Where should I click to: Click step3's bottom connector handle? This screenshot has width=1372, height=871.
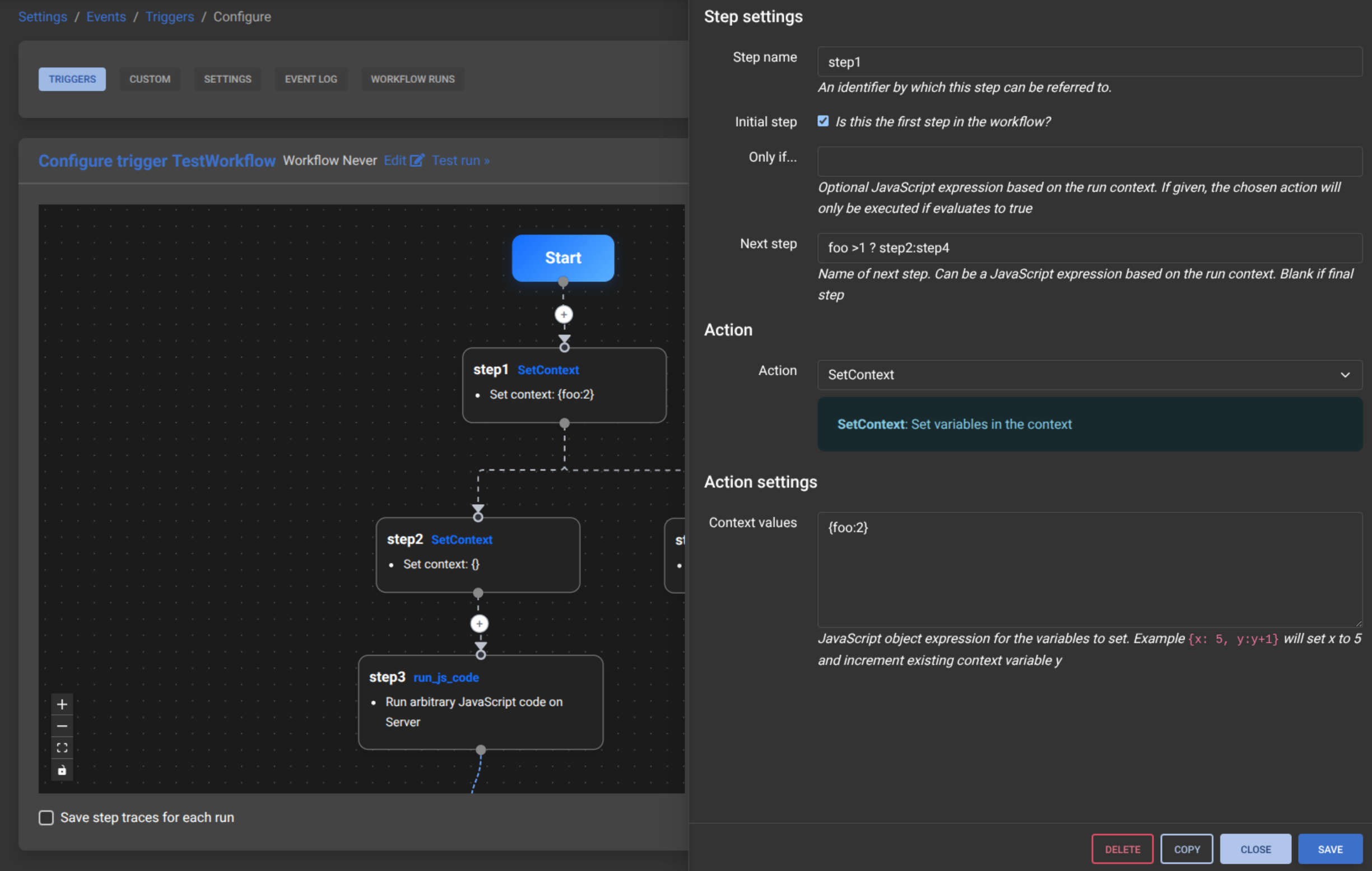tap(480, 749)
